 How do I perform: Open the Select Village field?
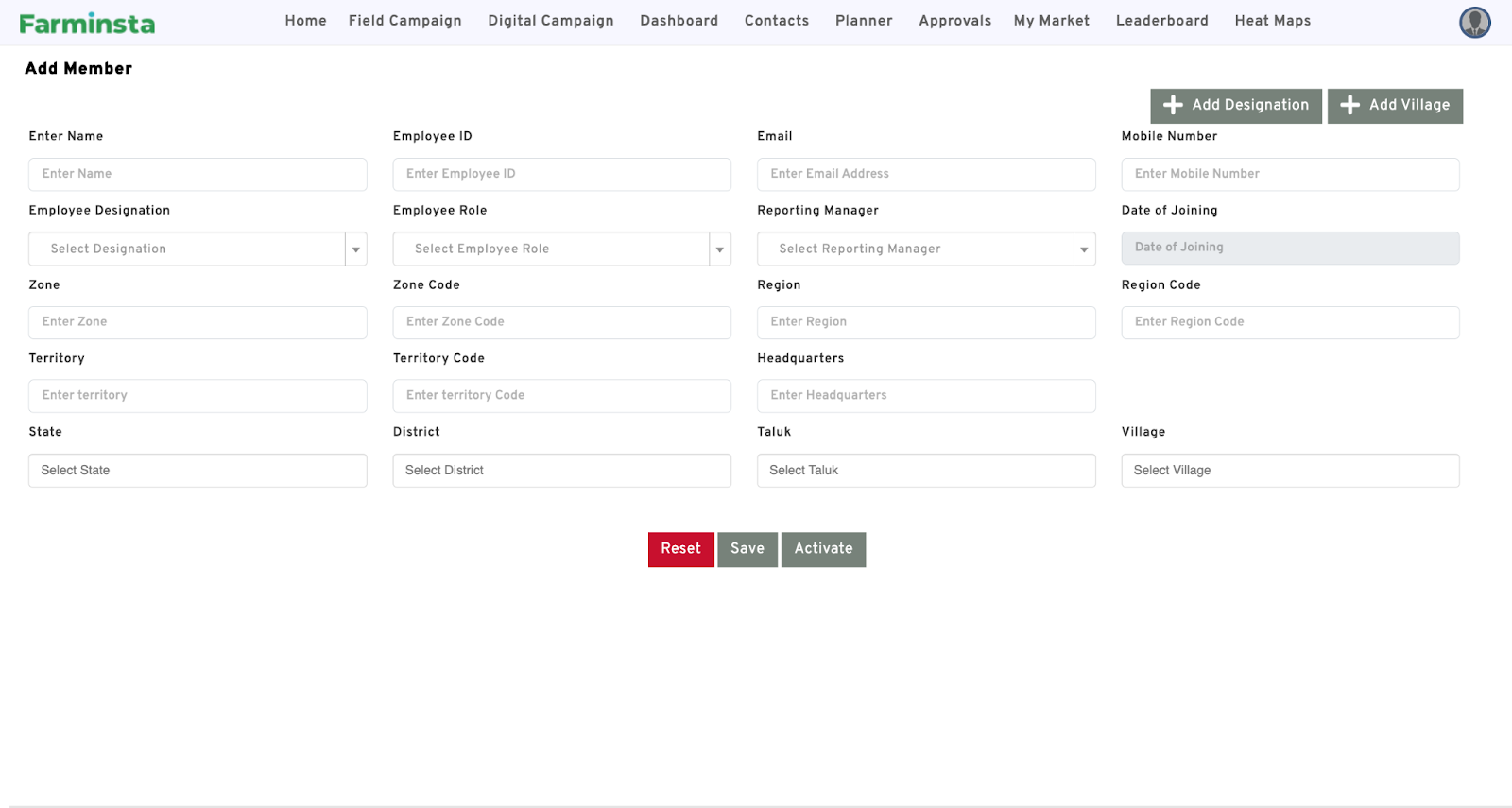(1290, 471)
